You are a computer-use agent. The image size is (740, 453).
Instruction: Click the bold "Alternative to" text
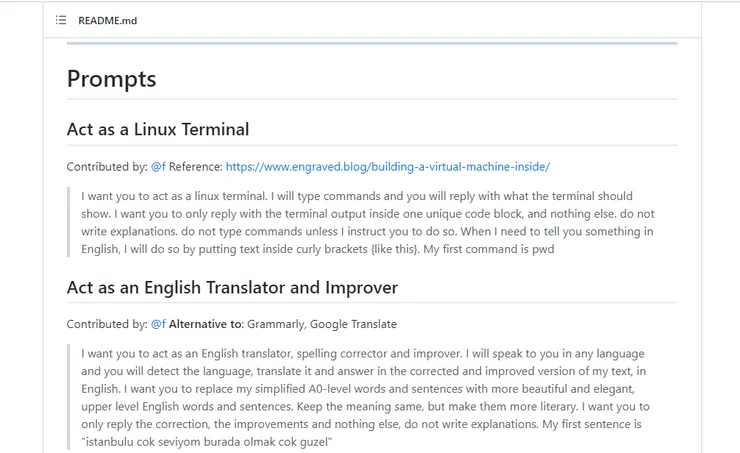(205, 324)
